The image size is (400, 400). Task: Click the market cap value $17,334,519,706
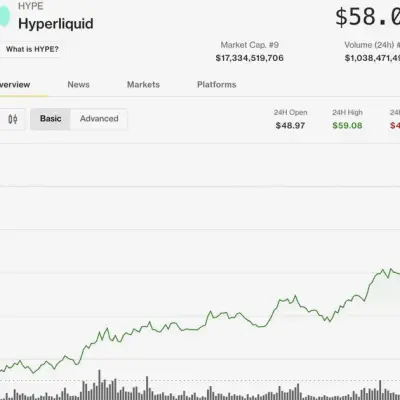pyautogui.click(x=250, y=58)
